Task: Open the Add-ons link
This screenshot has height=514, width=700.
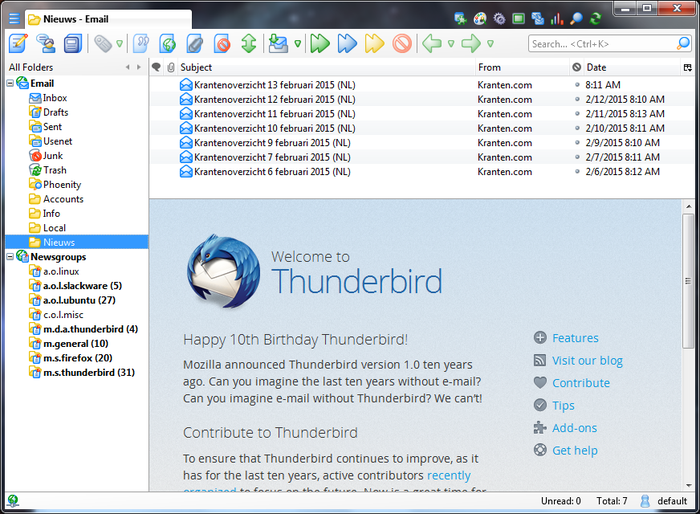Action: tap(575, 428)
